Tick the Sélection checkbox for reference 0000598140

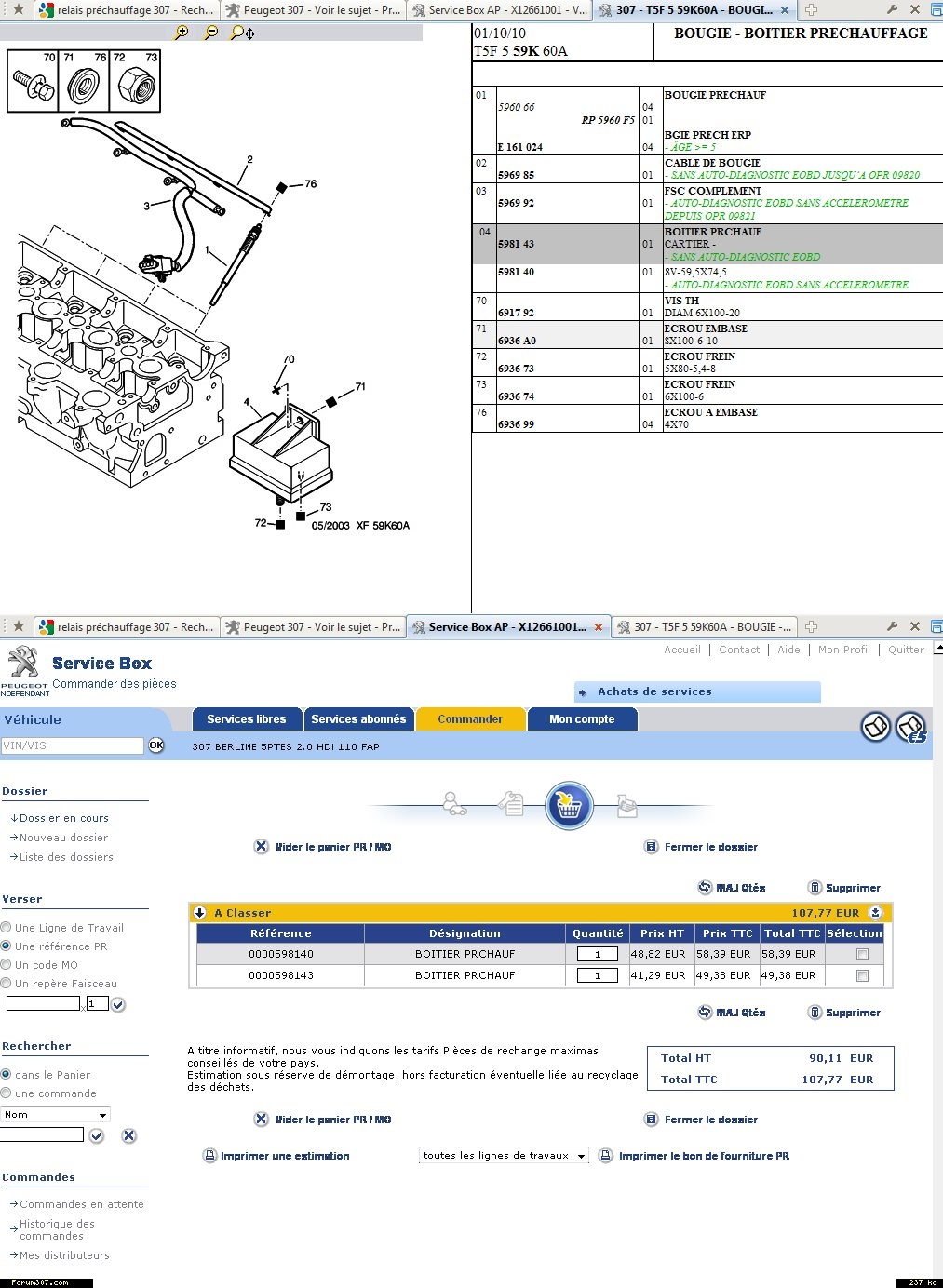862,954
